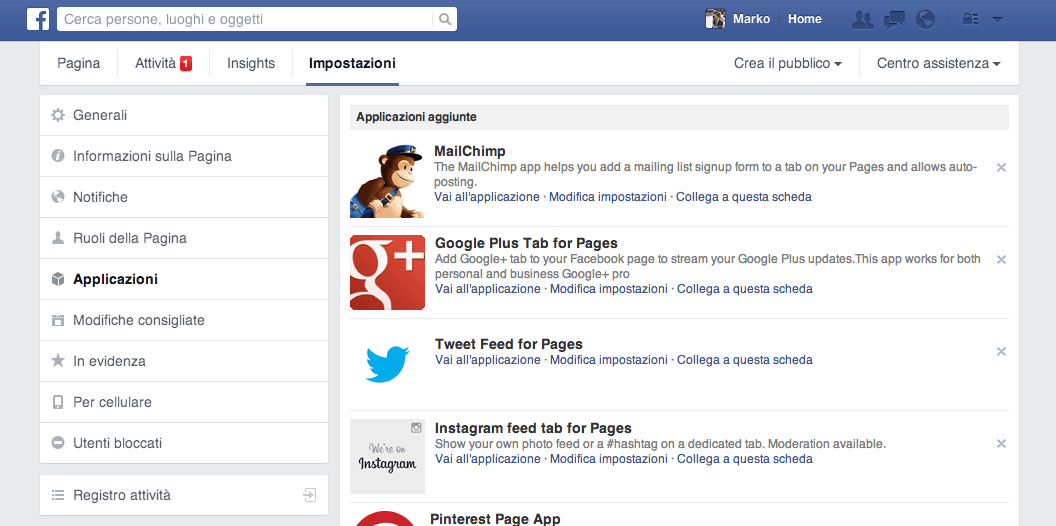Click Instagram feed's Vai all'applicazione link
This screenshot has height=526, width=1056.
[488, 459]
